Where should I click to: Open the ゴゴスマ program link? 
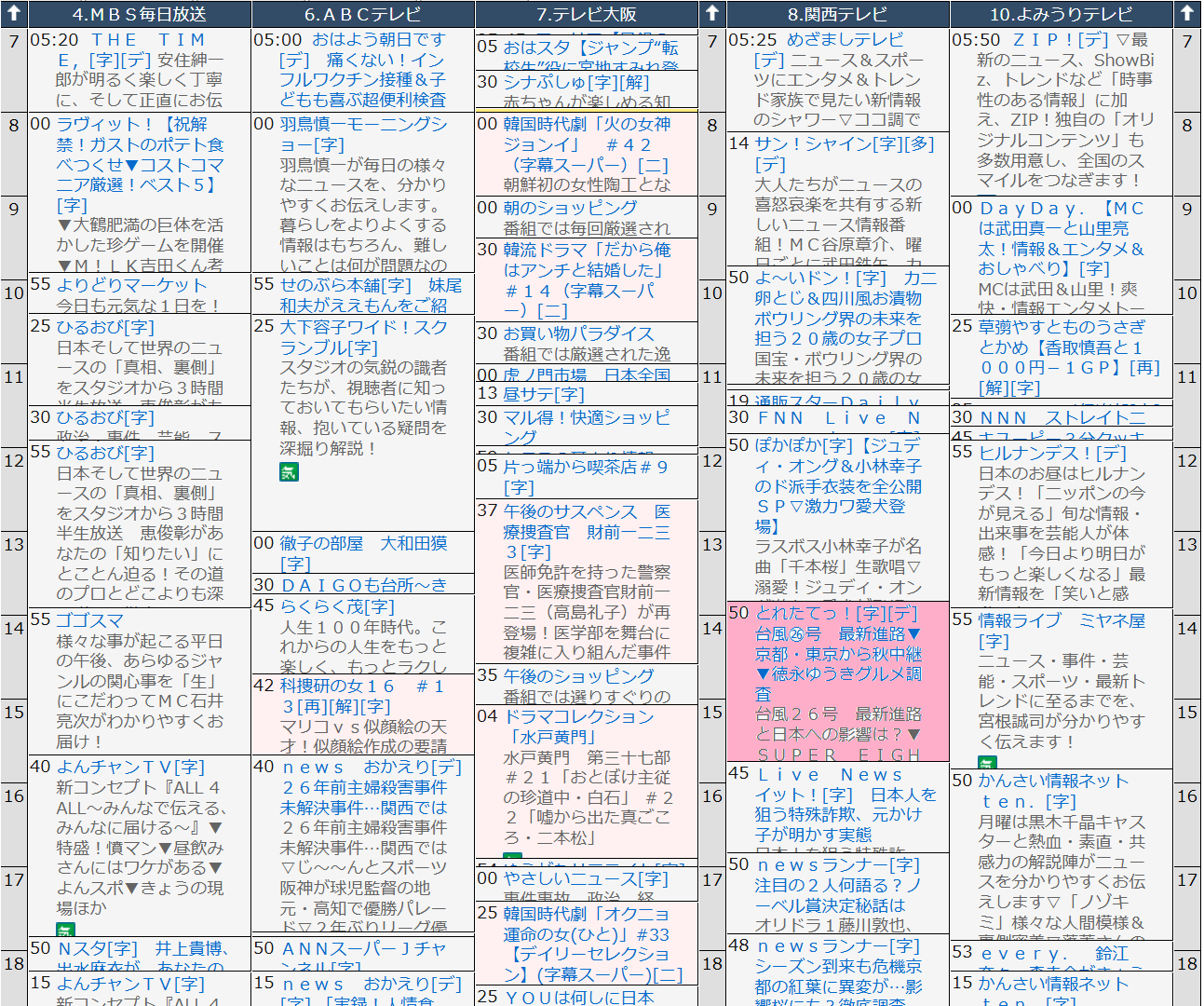point(89,620)
